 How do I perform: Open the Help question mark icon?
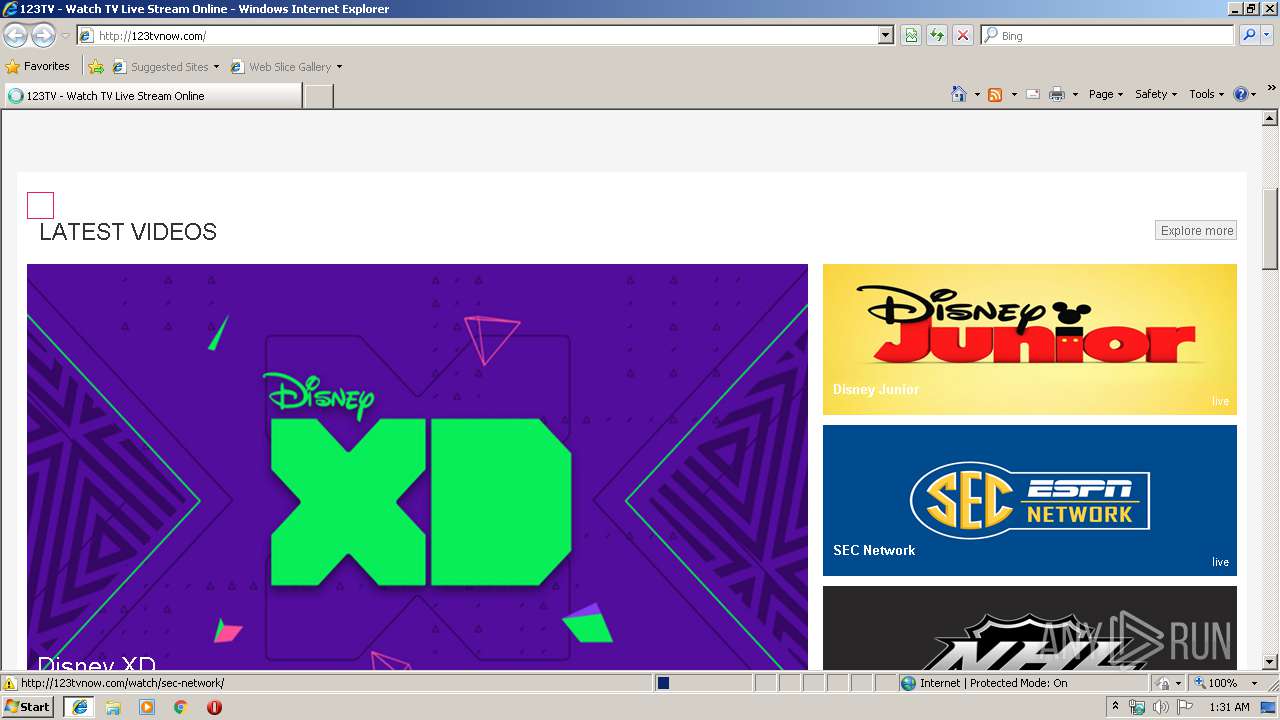coord(1245,94)
